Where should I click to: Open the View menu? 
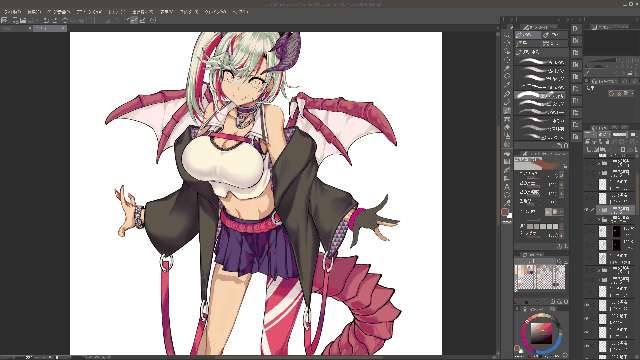[167, 12]
